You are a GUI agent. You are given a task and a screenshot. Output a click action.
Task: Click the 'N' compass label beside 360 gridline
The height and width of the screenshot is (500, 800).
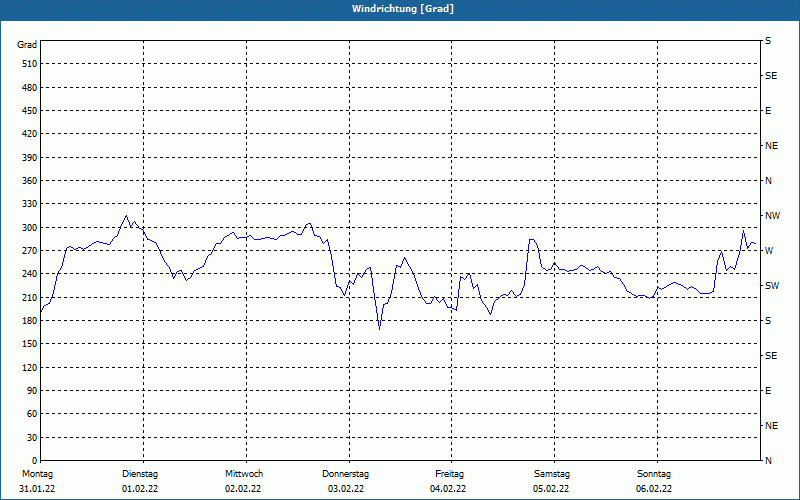click(768, 181)
